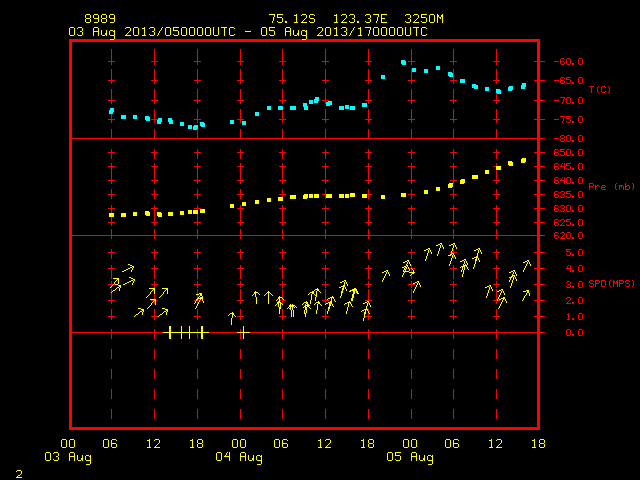
Task: Click the 3250M elevation value
Action: (x=424, y=19)
